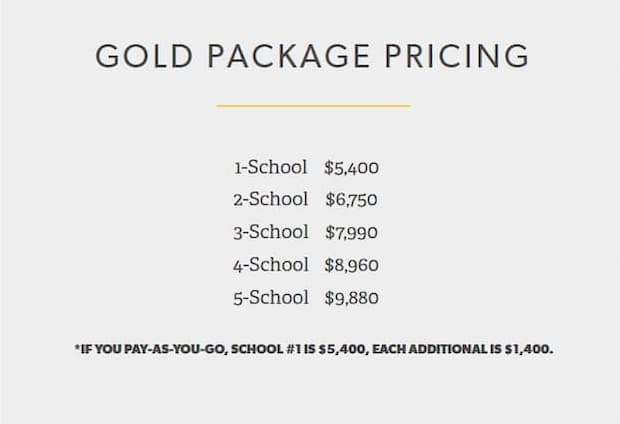Select the $6,750 price
This screenshot has height=424, width=620.
352,200
